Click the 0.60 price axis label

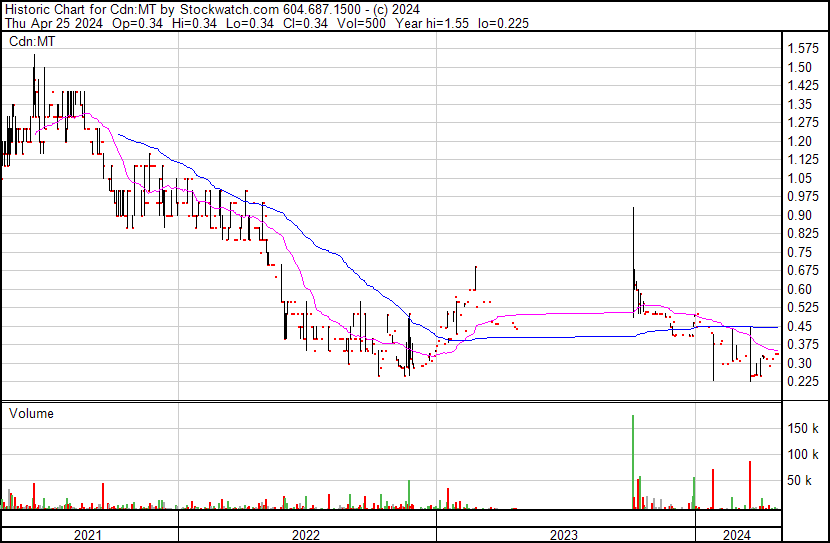799,289
